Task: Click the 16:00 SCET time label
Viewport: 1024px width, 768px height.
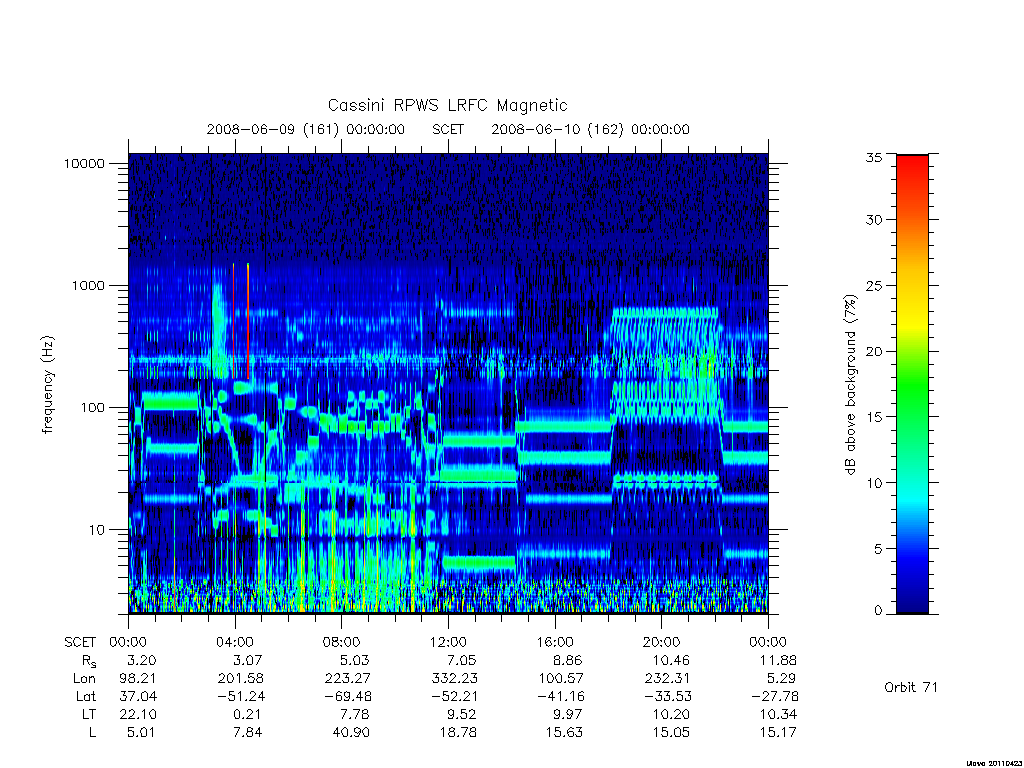Action: point(554,642)
